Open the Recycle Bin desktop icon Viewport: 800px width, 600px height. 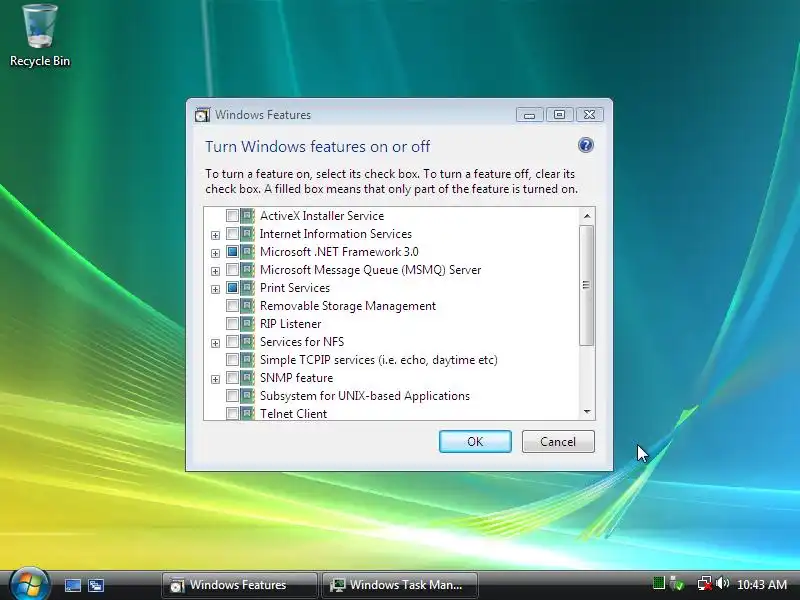pos(40,36)
